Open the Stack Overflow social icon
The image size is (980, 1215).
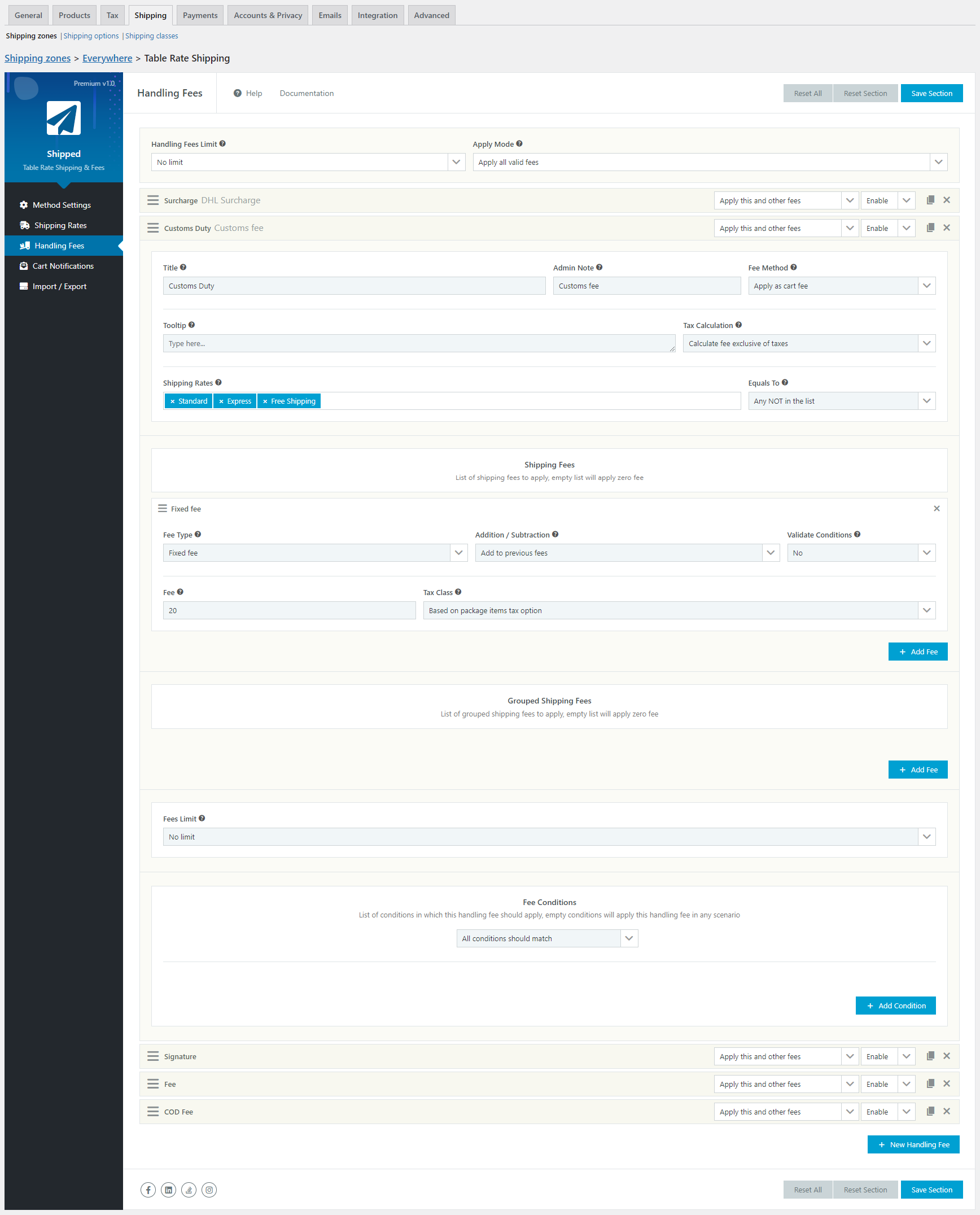click(x=189, y=1190)
